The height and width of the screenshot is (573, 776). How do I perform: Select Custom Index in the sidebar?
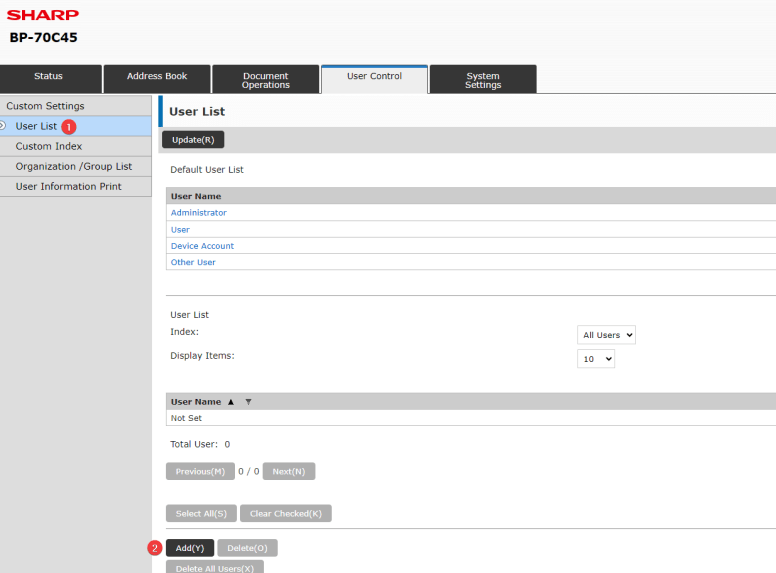coord(49,146)
